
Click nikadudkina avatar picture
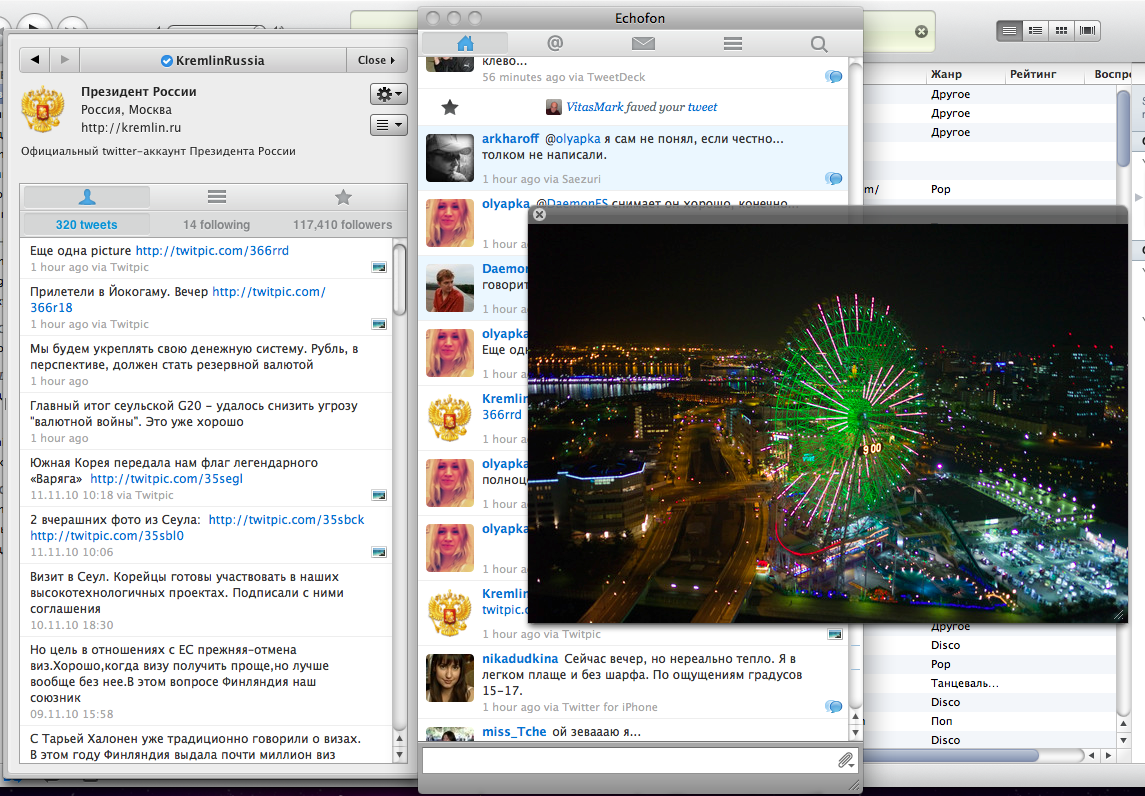click(450, 678)
